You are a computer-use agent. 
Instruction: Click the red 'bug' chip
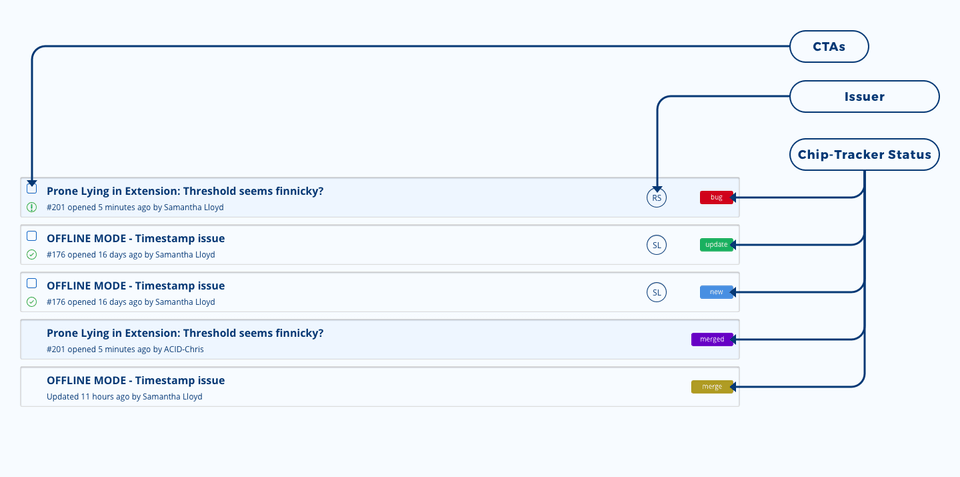coord(716,198)
